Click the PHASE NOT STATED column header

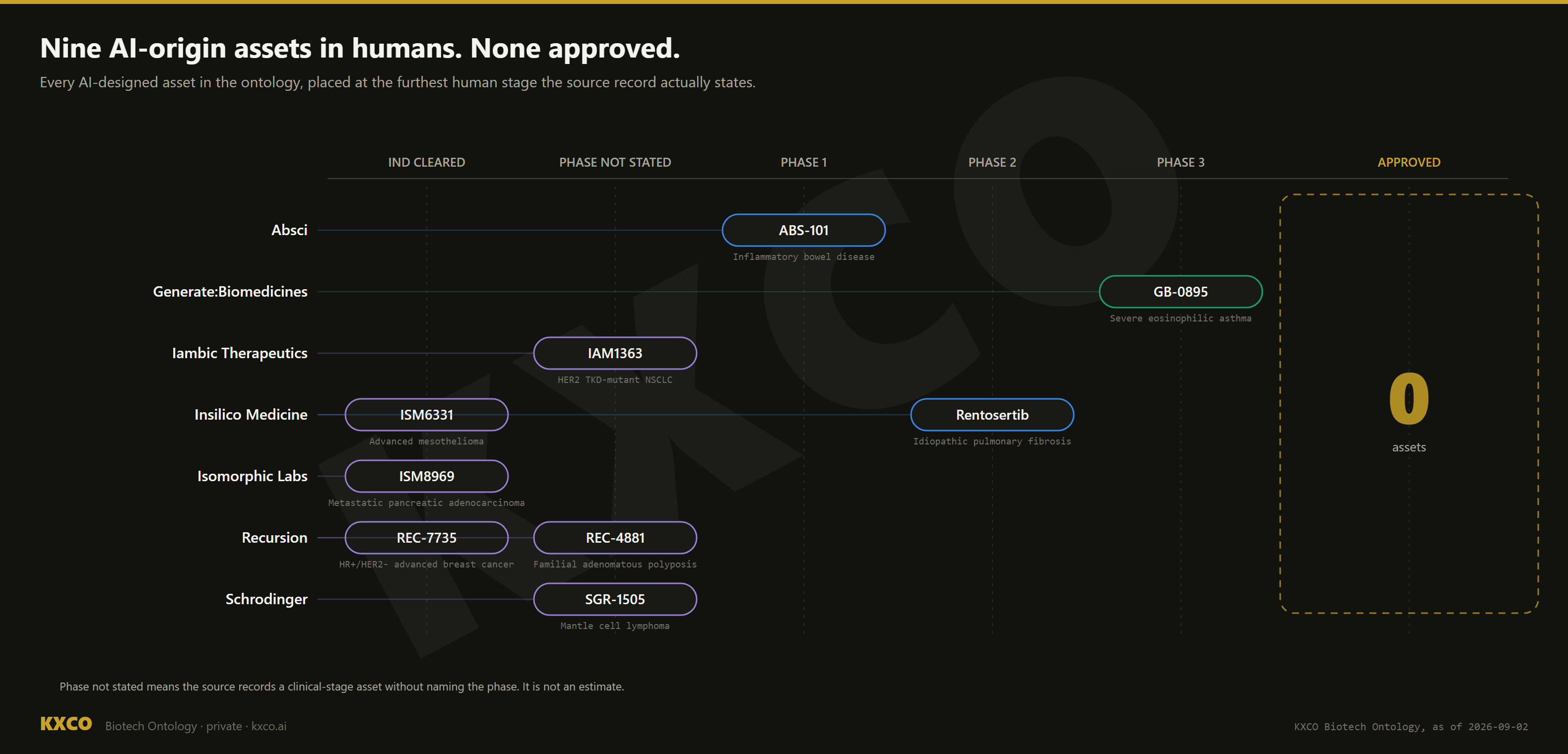click(x=615, y=163)
